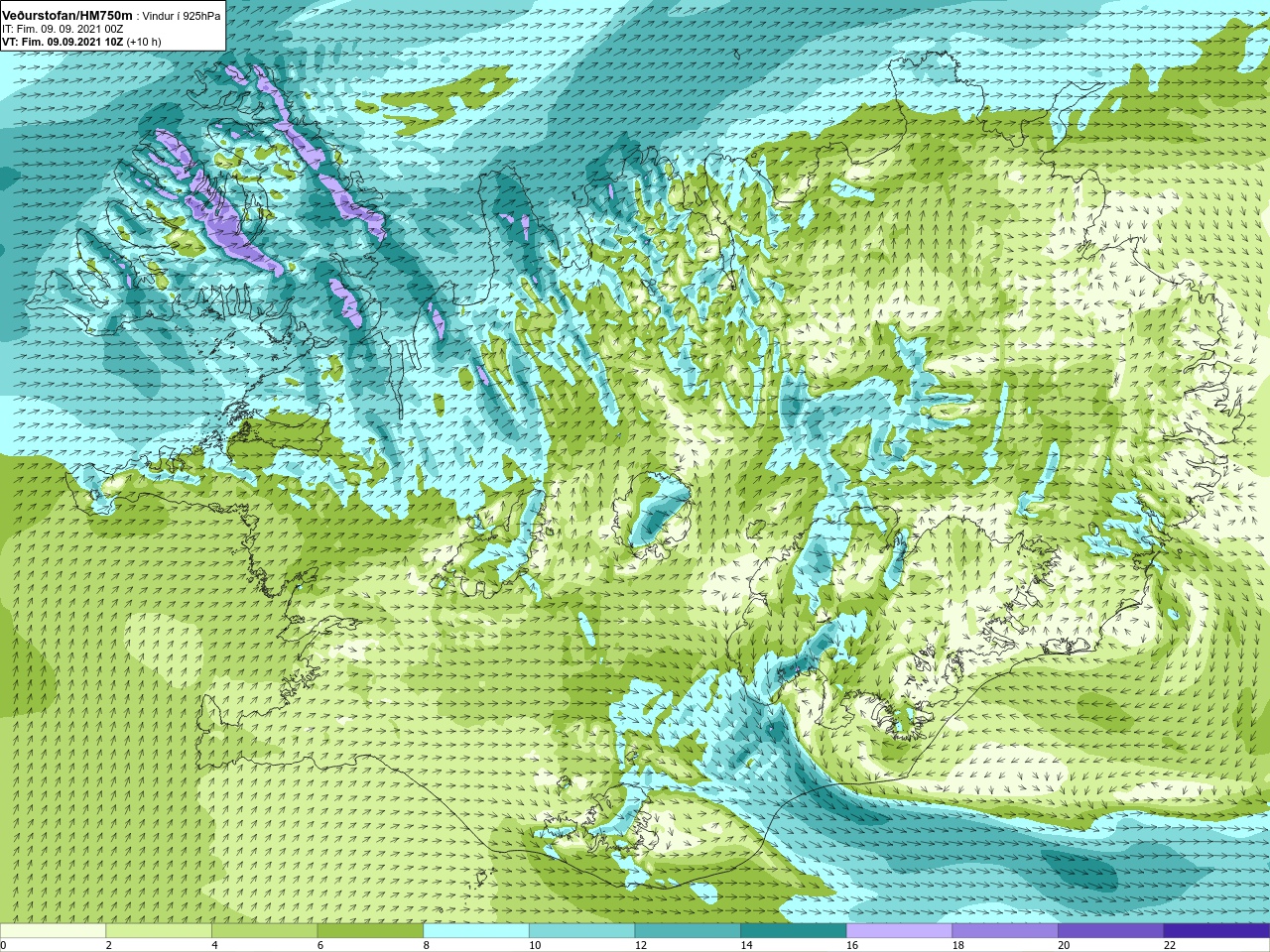Click the legend scale number 18
1270x952 pixels.
tap(958, 945)
